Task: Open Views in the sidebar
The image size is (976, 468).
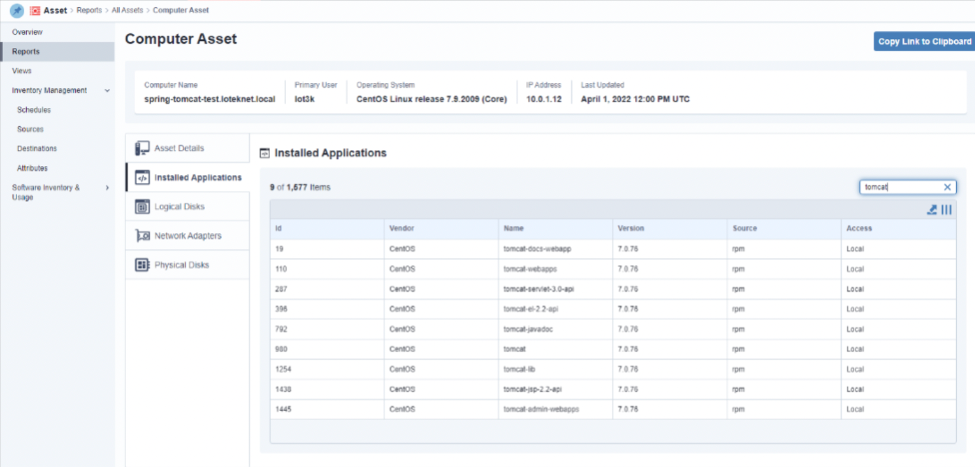Action: [x=57, y=71]
